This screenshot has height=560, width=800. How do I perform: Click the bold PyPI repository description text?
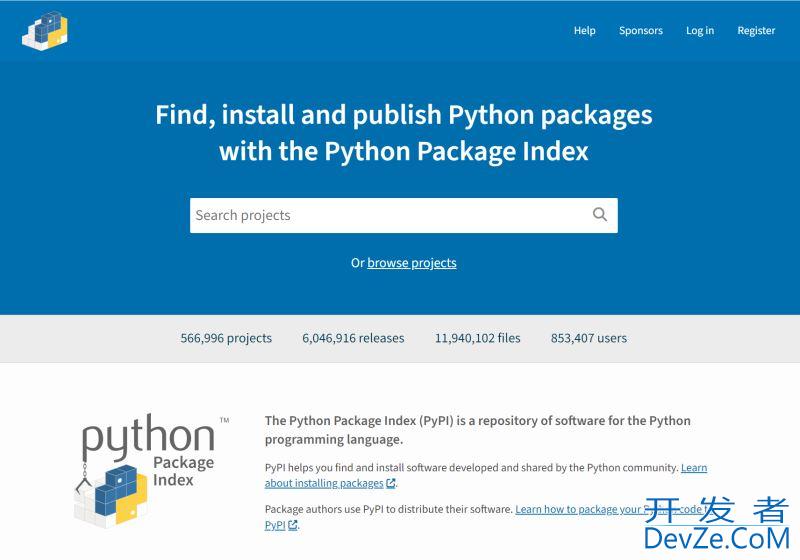(x=477, y=430)
